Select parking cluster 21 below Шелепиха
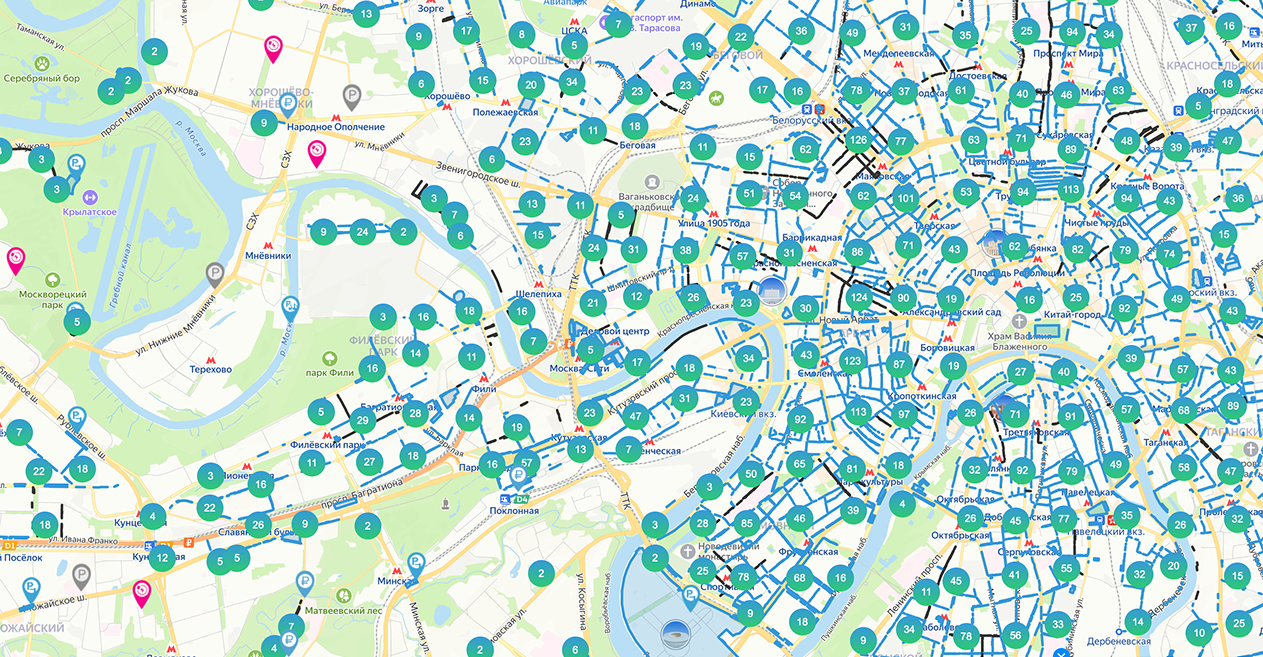Image resolution: width=1263 pixels, height=657 pixels. pyautogui.click(x=593, y=303)
